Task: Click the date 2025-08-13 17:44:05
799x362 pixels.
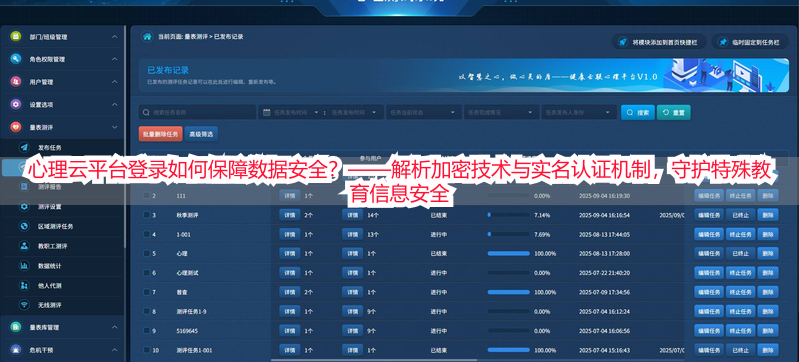Action: [604, 235]
